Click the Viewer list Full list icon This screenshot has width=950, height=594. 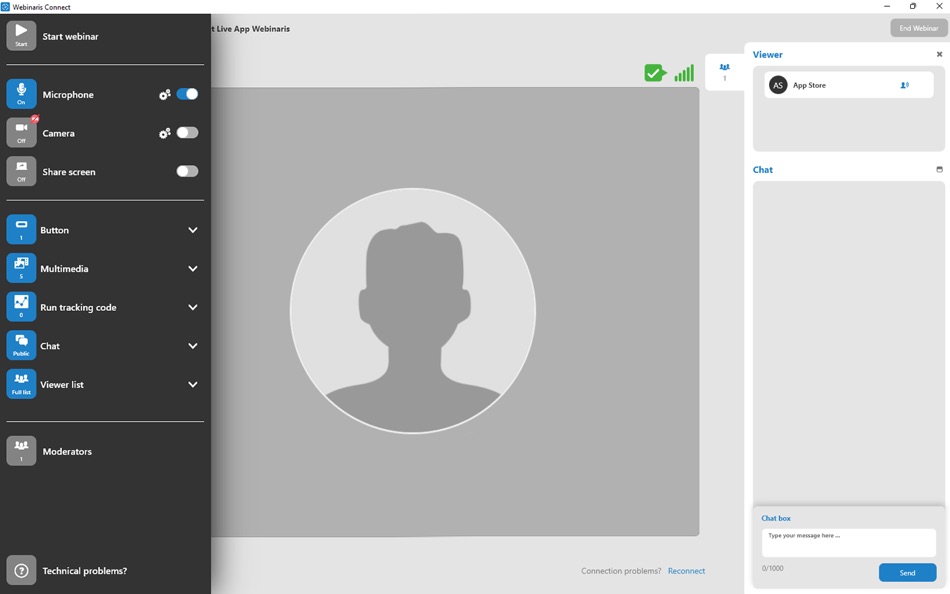[21, 384]
